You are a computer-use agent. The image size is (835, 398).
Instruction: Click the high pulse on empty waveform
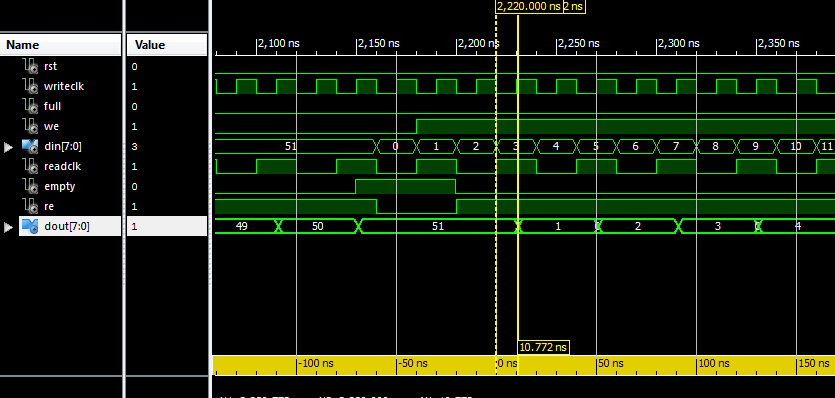click(x=406, y=186)
